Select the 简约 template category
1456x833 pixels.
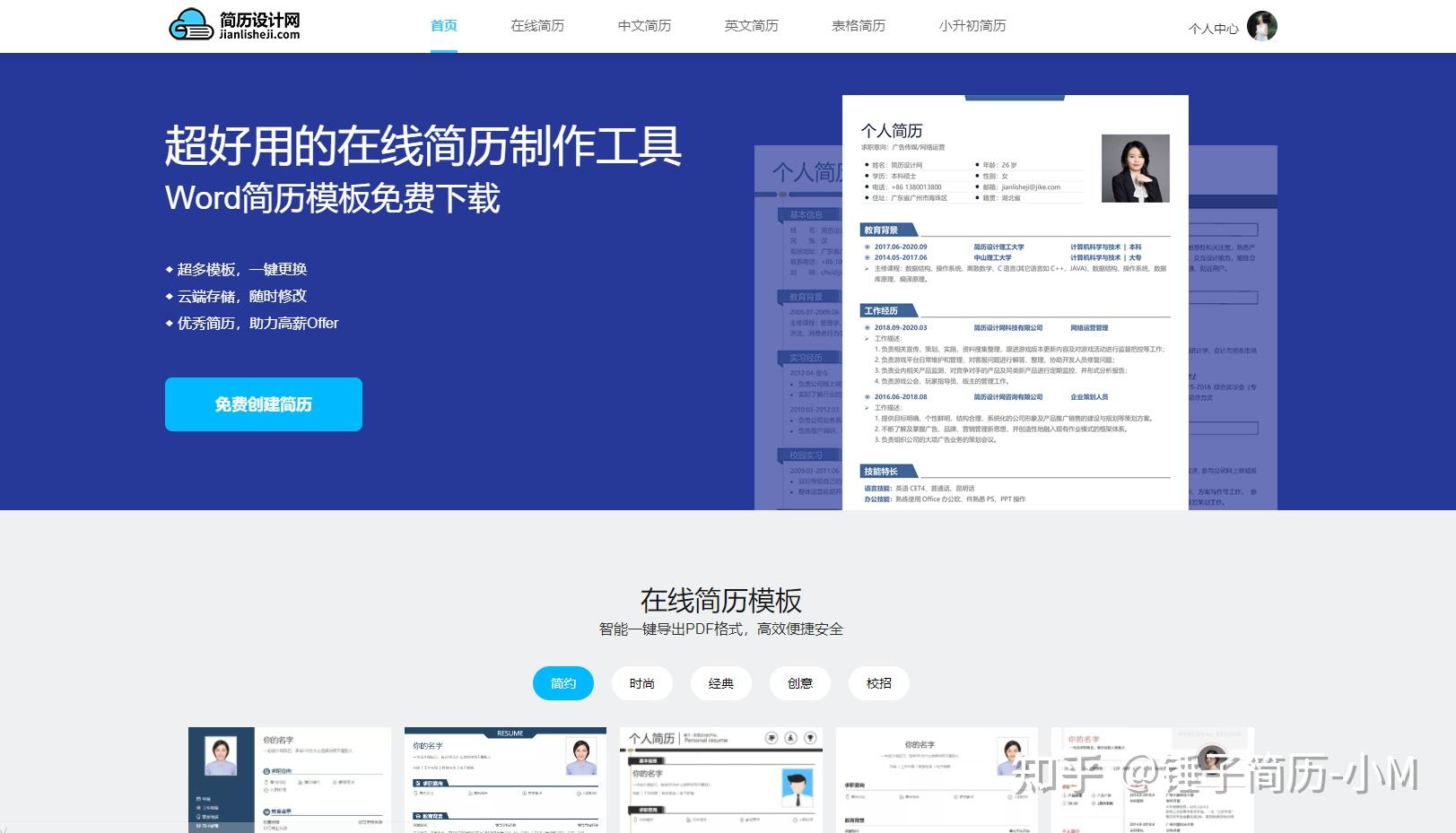pos(563,683)
